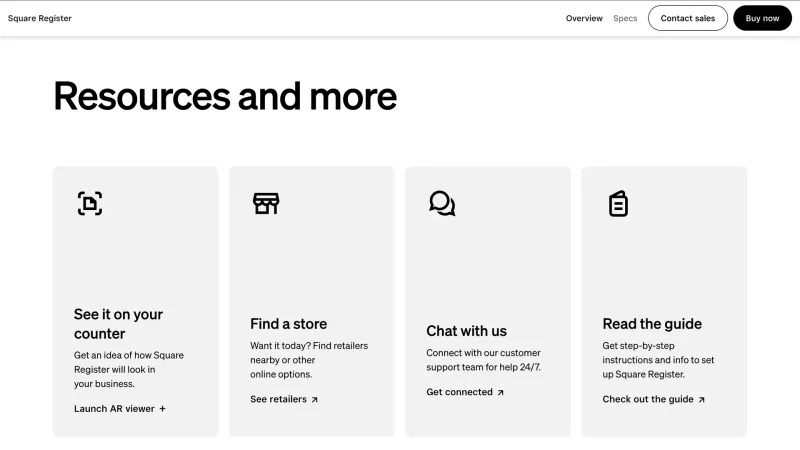
Task: Click the arrow icon next to Get connected
Action: pyautogui.click(x=500, y=392)
